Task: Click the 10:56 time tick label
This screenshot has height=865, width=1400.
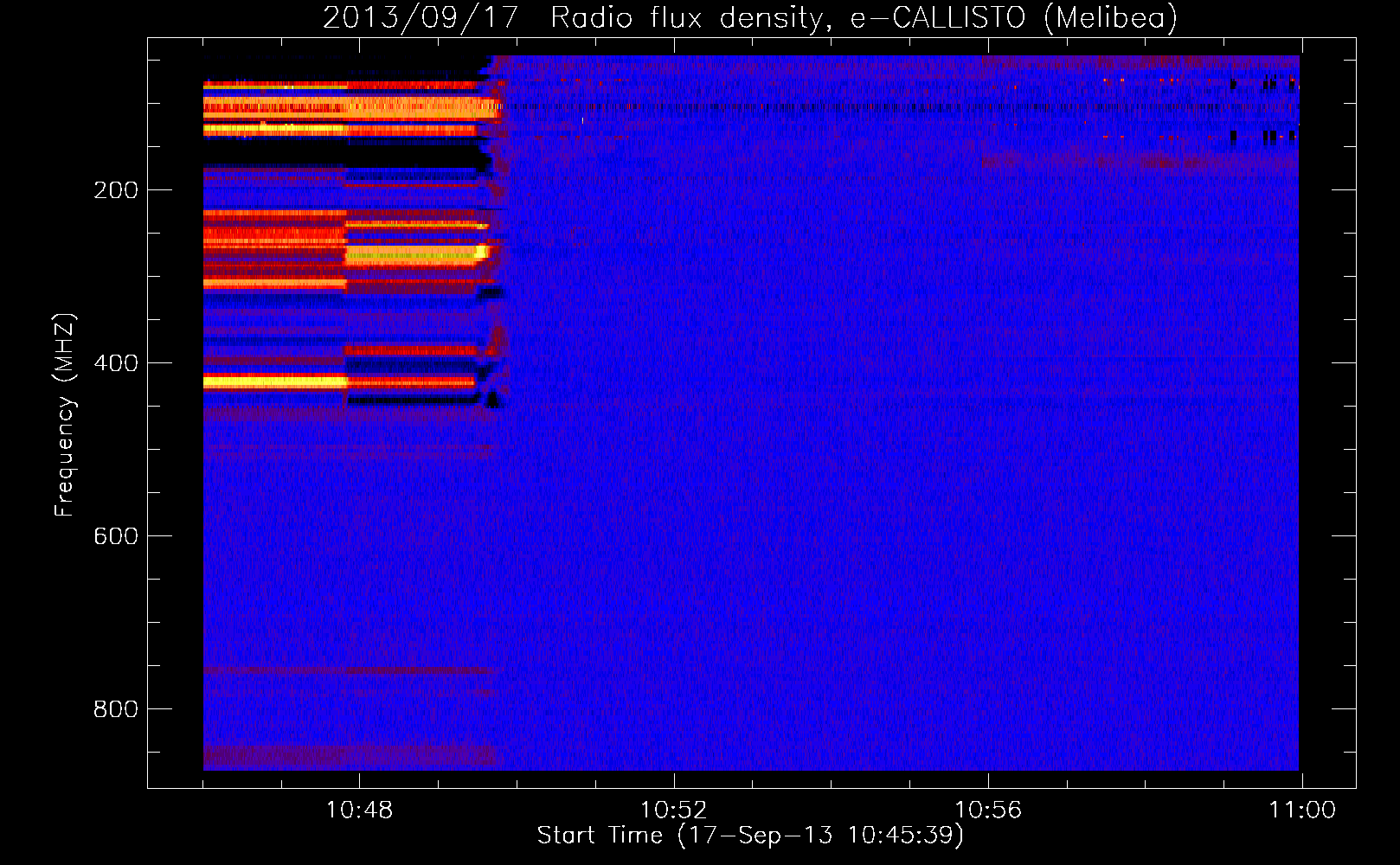Action: click(x=988, y=811)
